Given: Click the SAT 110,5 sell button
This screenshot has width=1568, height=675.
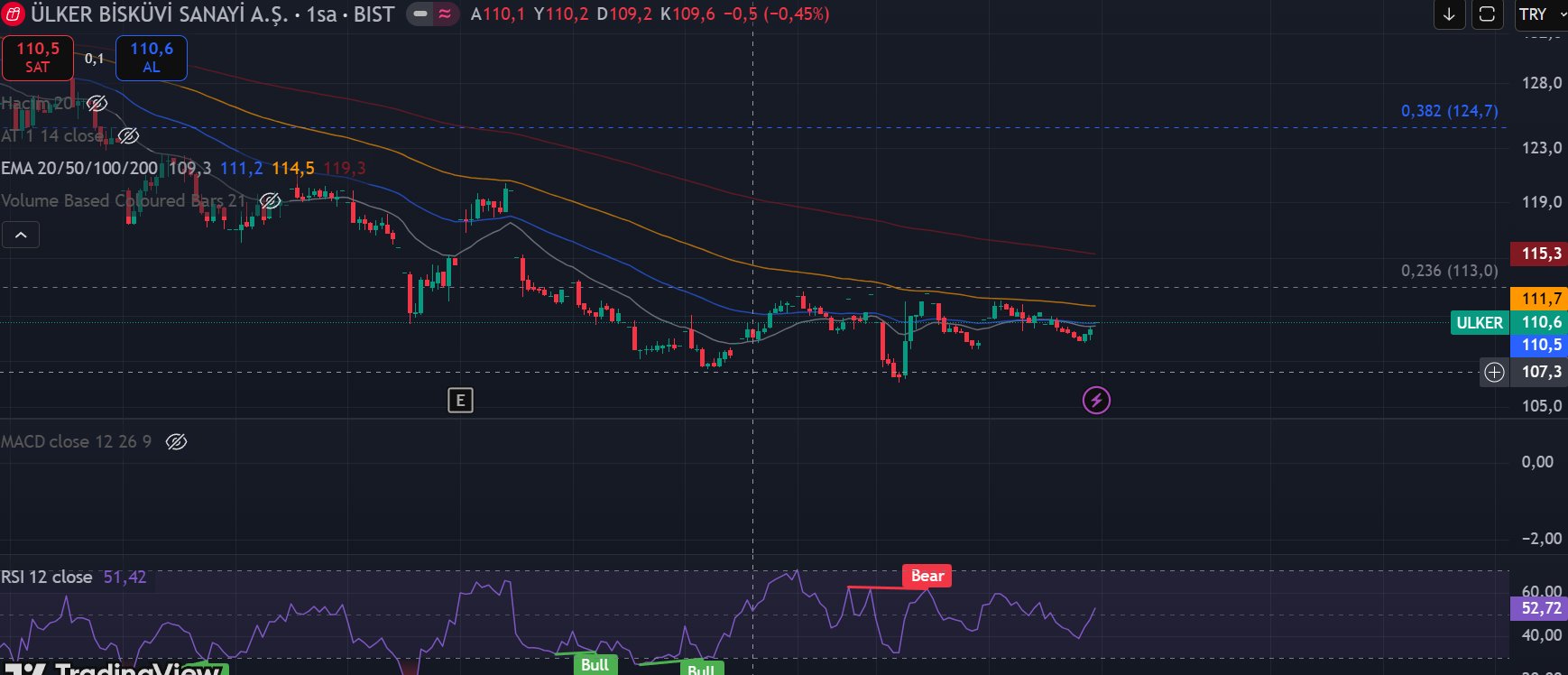Looking at the screenshot, I should (38, 58).
